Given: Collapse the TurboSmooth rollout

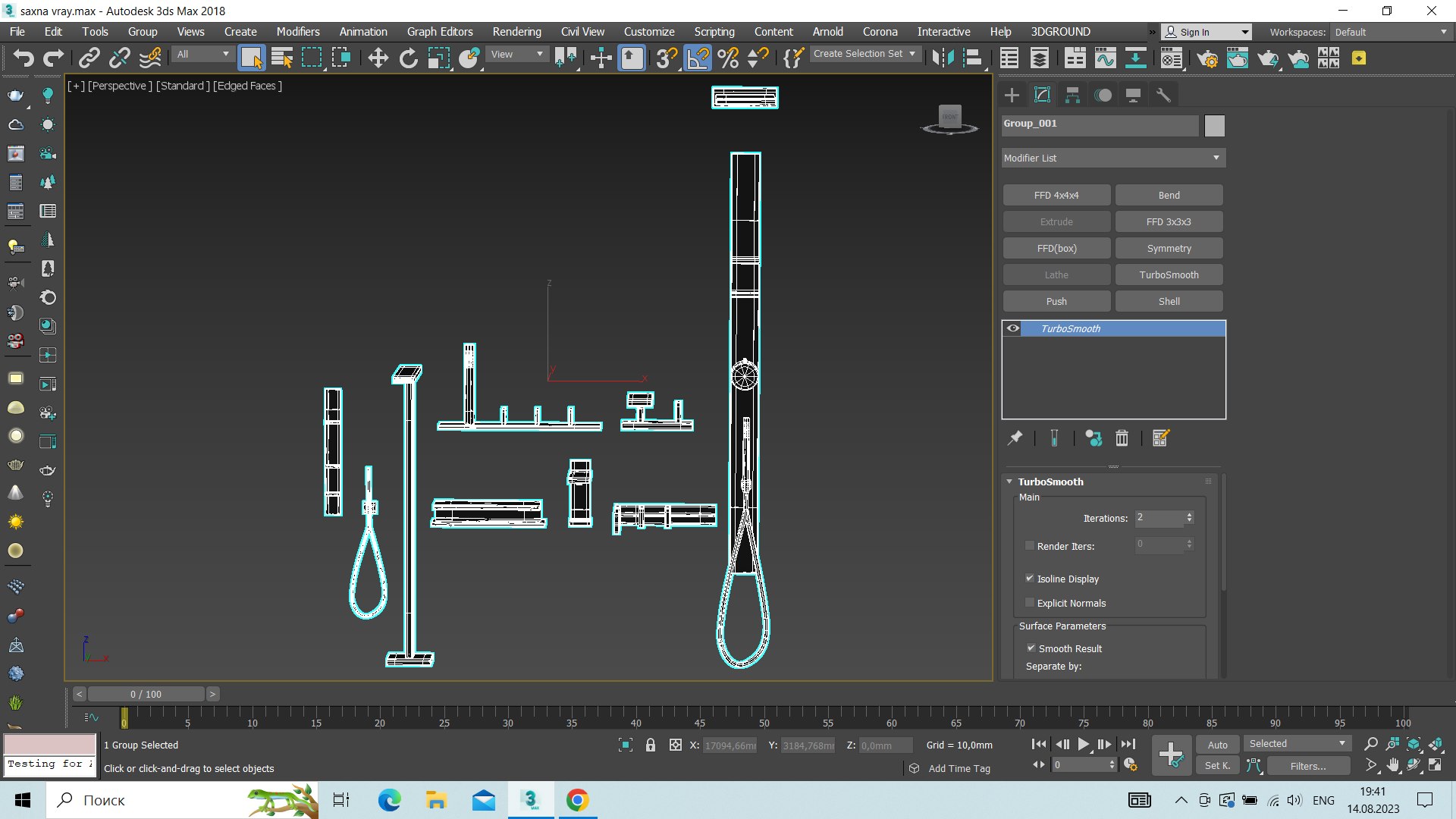Looking at the screenshot, I should pos(1009,482).
